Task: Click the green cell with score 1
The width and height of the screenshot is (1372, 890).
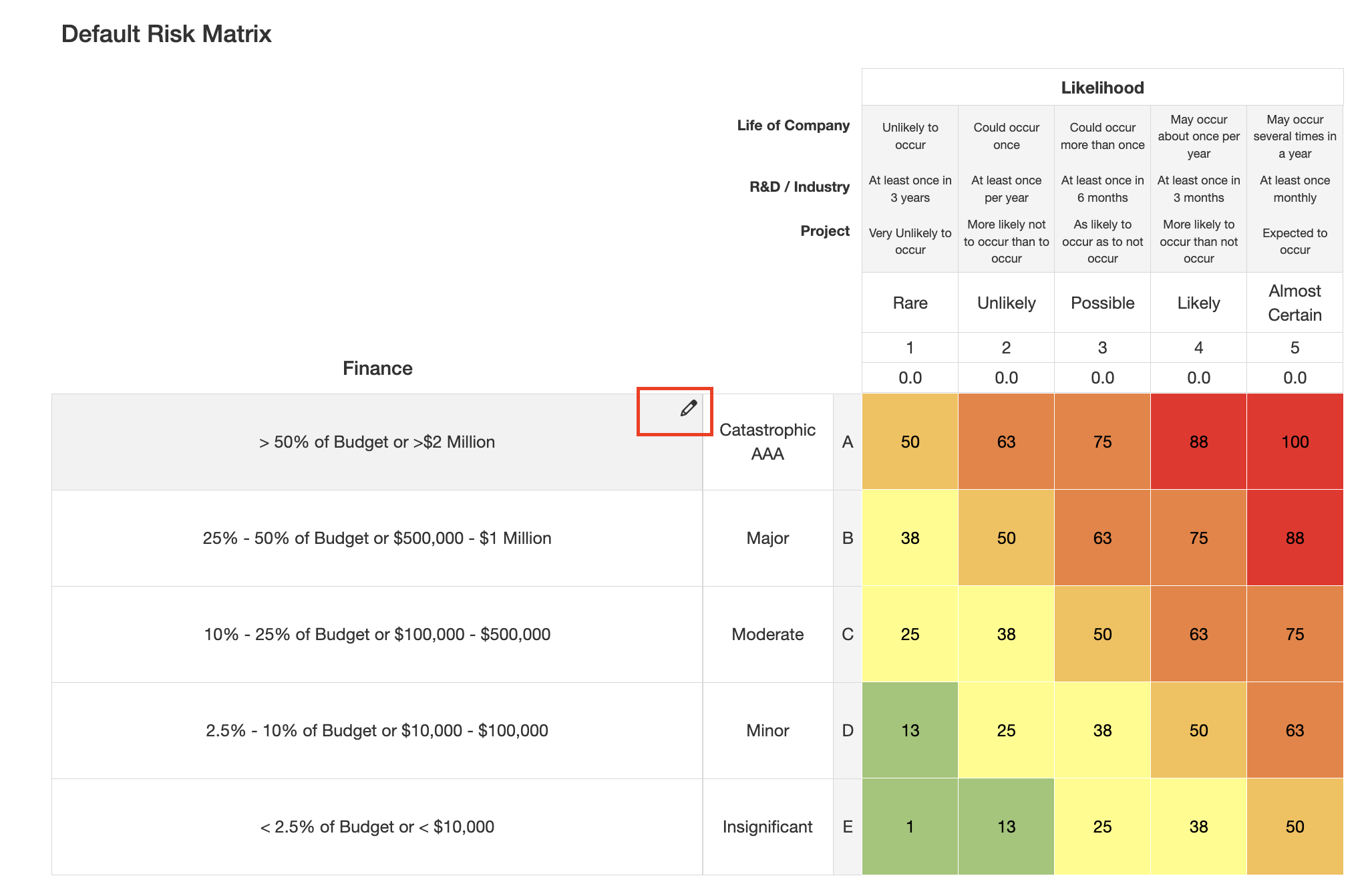Action: (909, 827)
